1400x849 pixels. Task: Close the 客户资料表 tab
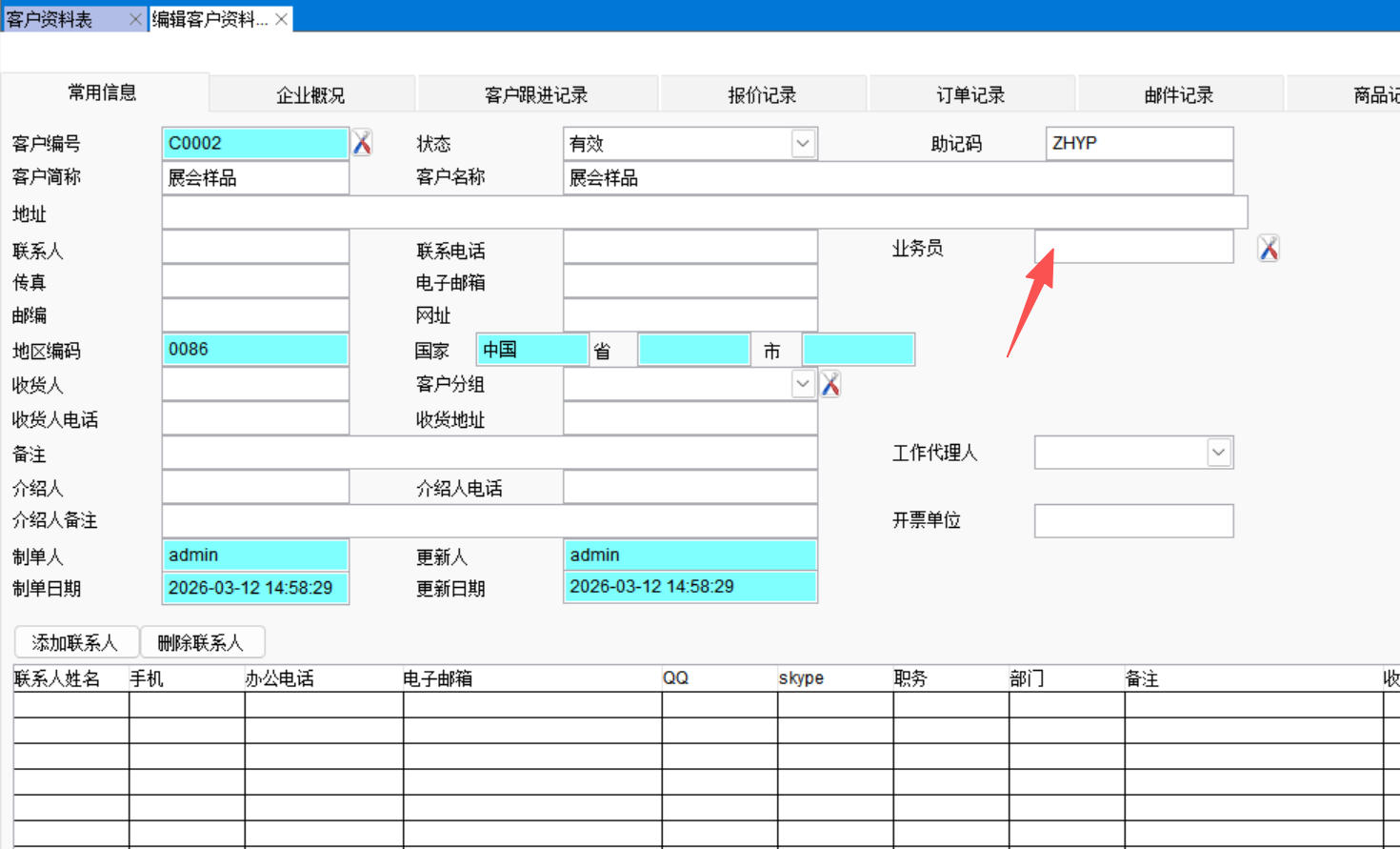135,19
